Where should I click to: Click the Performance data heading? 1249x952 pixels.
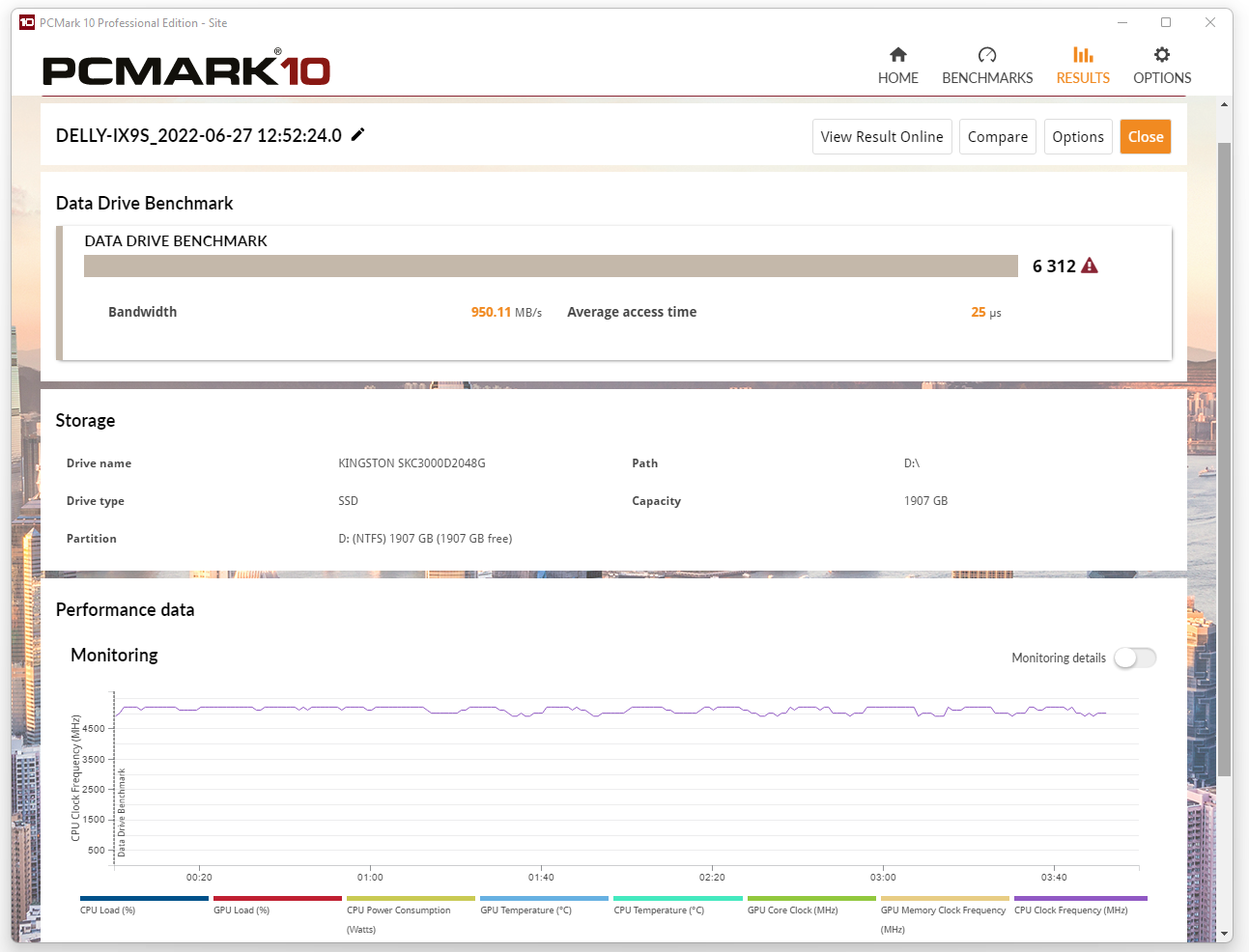125,609
